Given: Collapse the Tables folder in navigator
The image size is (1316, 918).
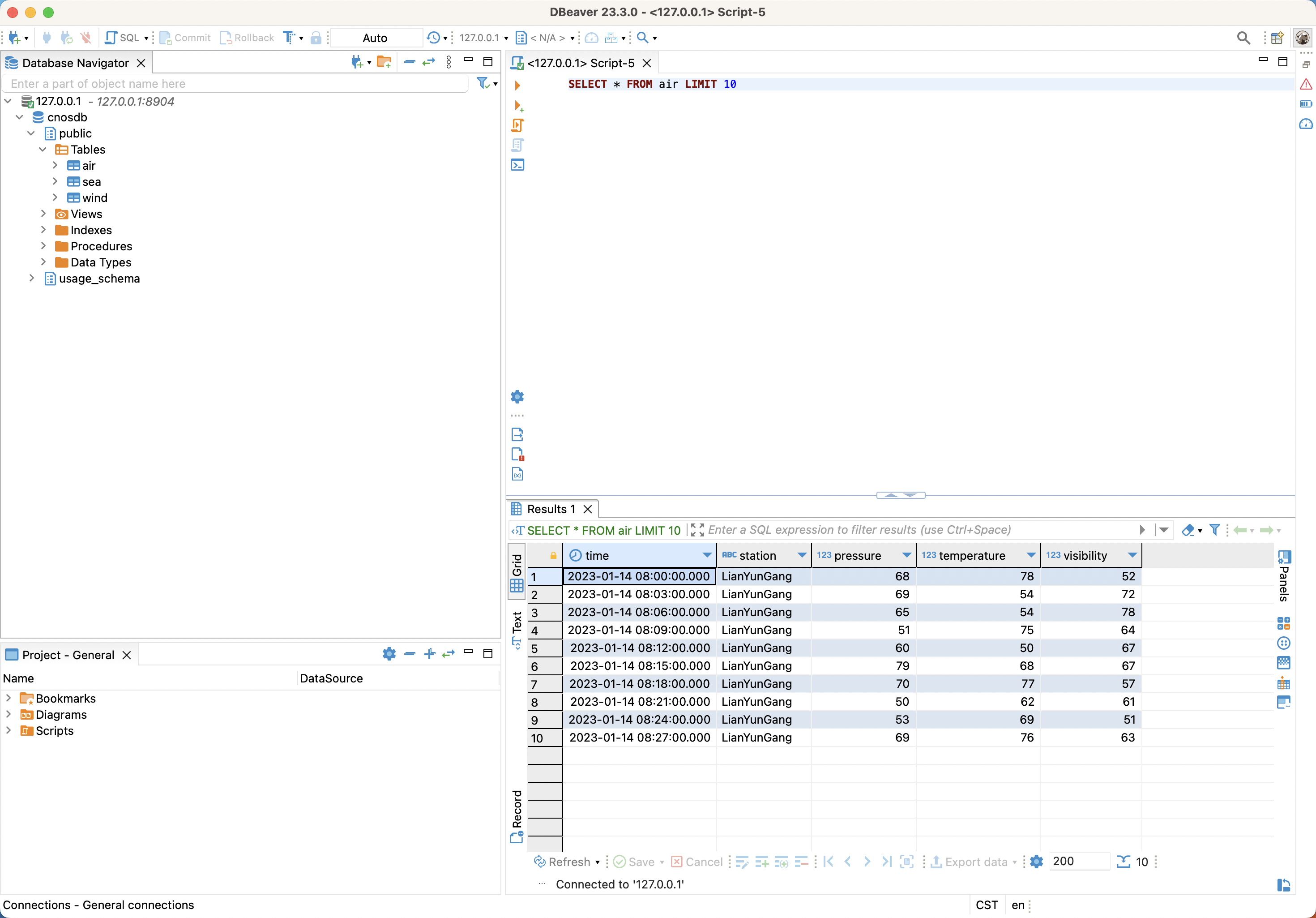Looking at the screenshot, I should pos(43,149).
